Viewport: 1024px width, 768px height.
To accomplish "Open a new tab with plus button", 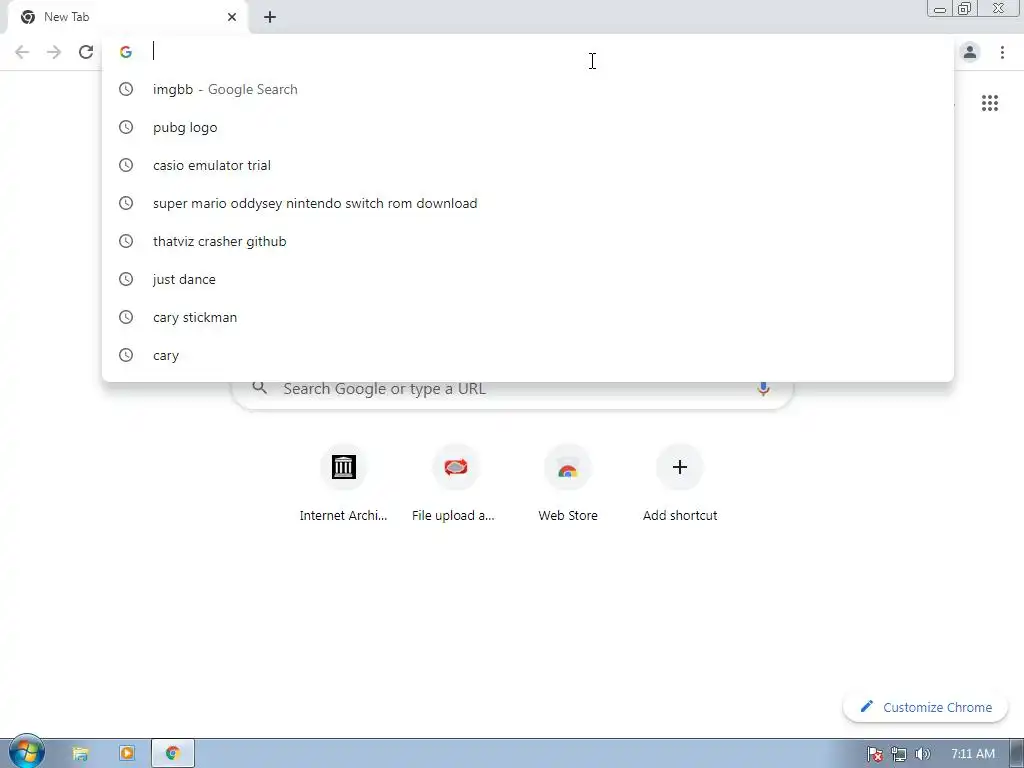I will (270, 17).
